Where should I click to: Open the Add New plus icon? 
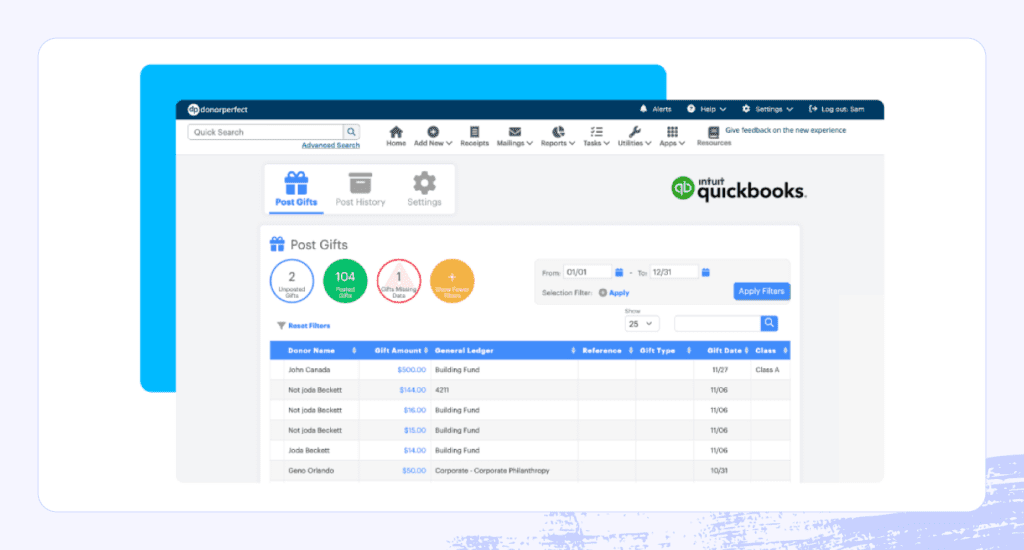pos(433,132)
